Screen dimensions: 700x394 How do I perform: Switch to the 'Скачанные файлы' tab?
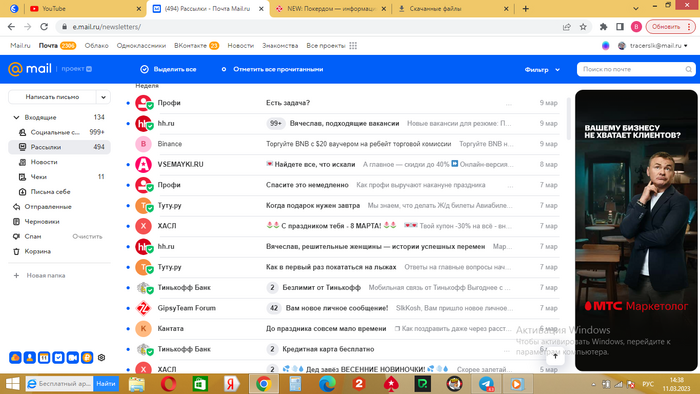pos(453,8)
